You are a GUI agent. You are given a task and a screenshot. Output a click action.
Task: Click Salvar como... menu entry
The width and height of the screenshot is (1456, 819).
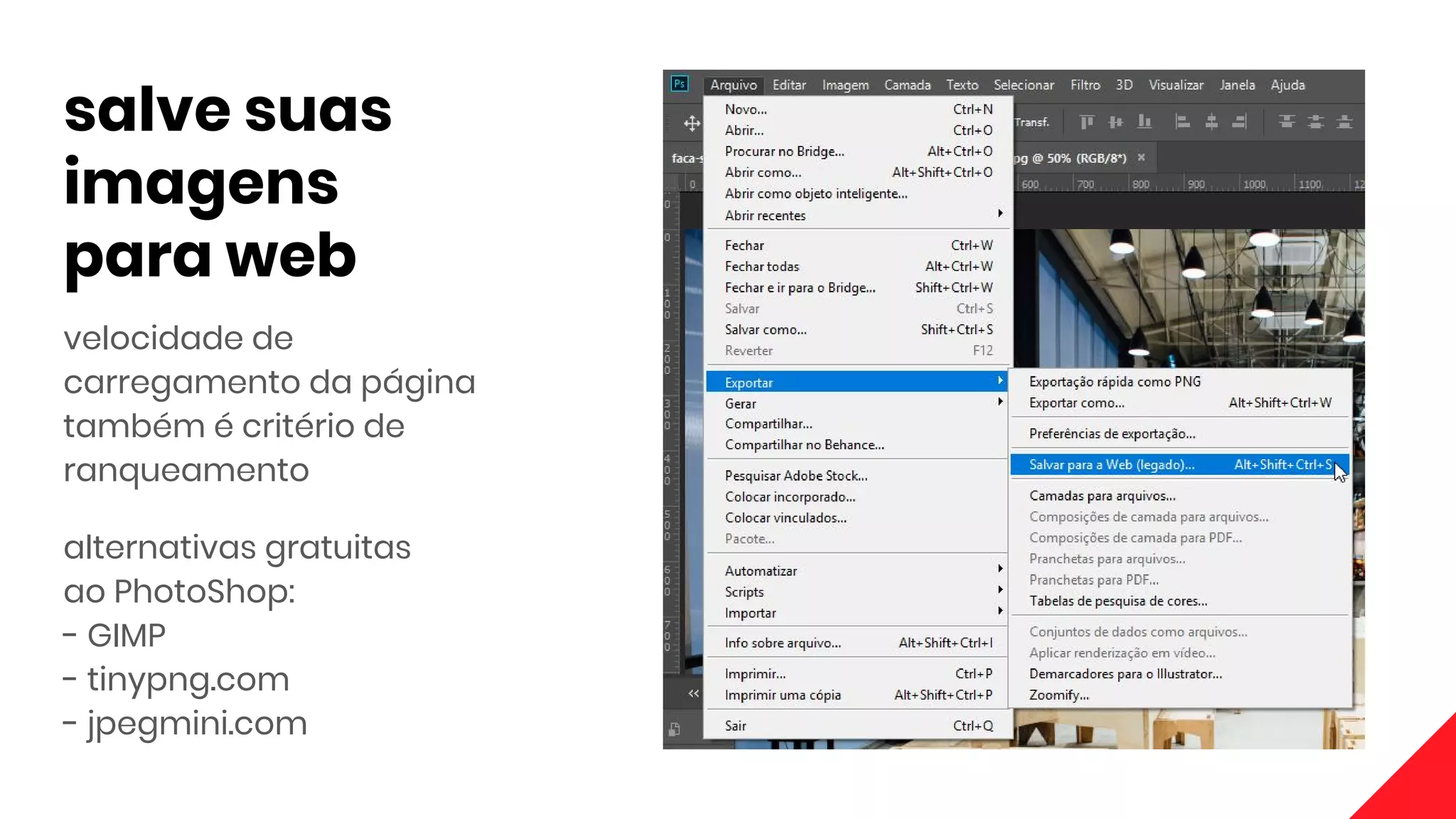(766, 329)
